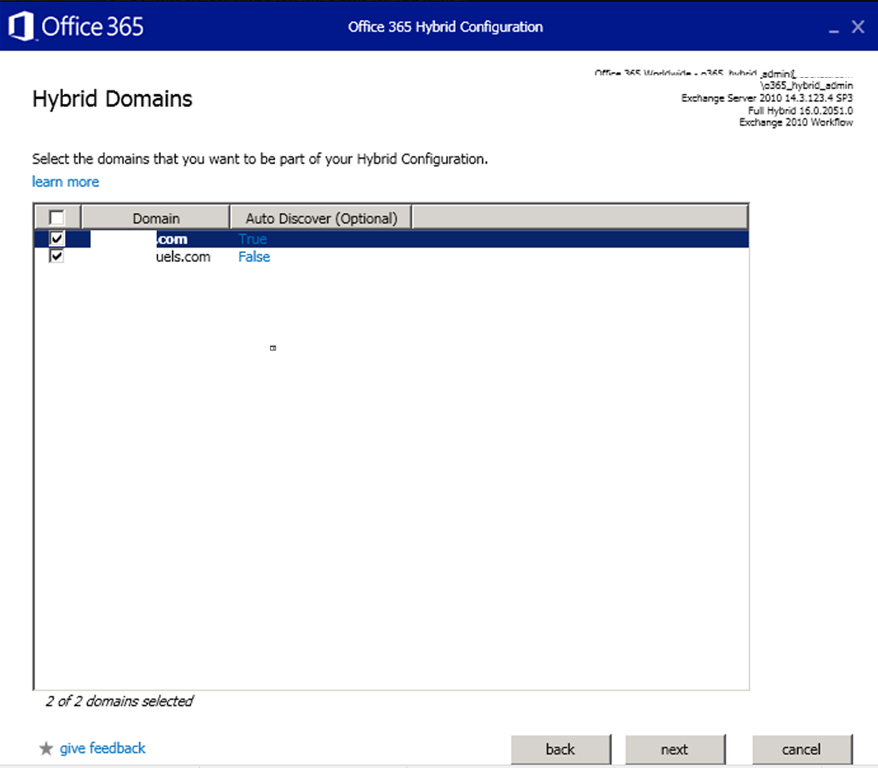Viewport: 878px width, 768px height.
Task: Click the True Auto Discover value
Action: coord(253,239)
